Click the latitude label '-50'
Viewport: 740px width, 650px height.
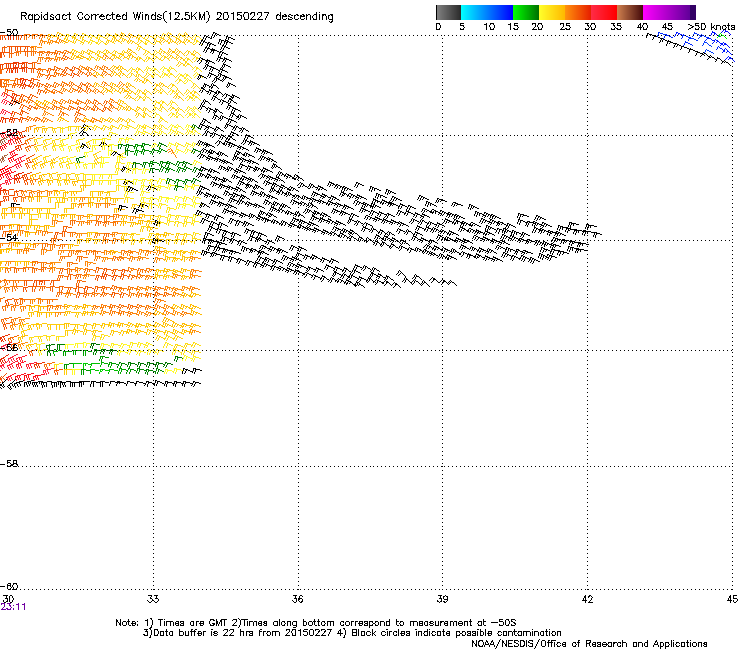click(9, 33)
